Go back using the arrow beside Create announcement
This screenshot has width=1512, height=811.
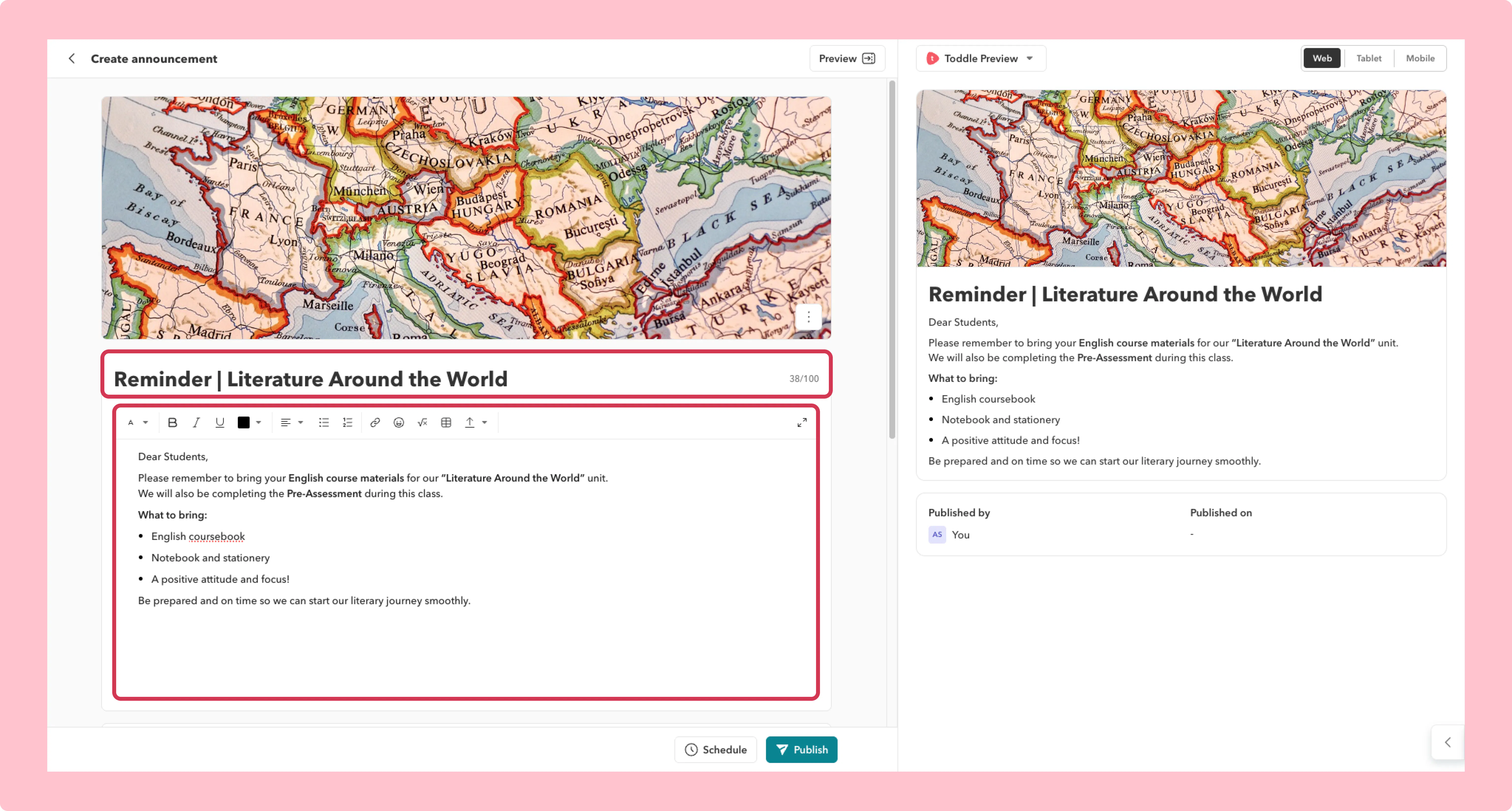click(x=72, y=58)
